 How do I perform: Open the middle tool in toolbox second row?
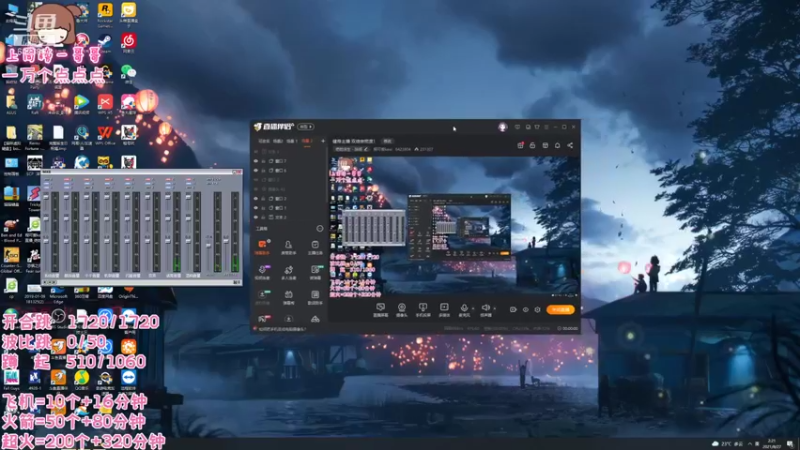point(288,272)
